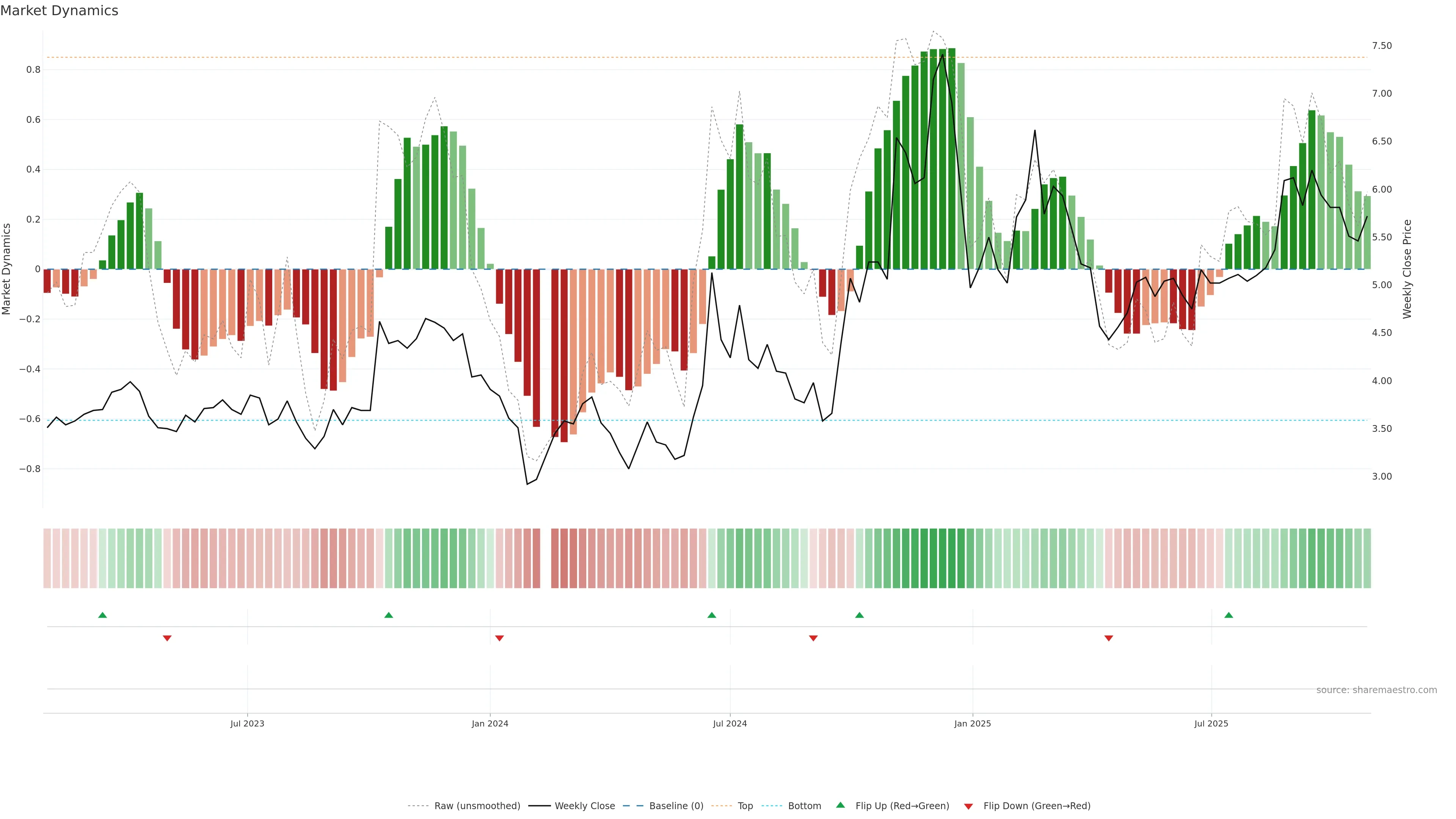This screenshot has width=1456, height=819.
Task: Toggle the Weekly Close legend entry
Action: 584,806
